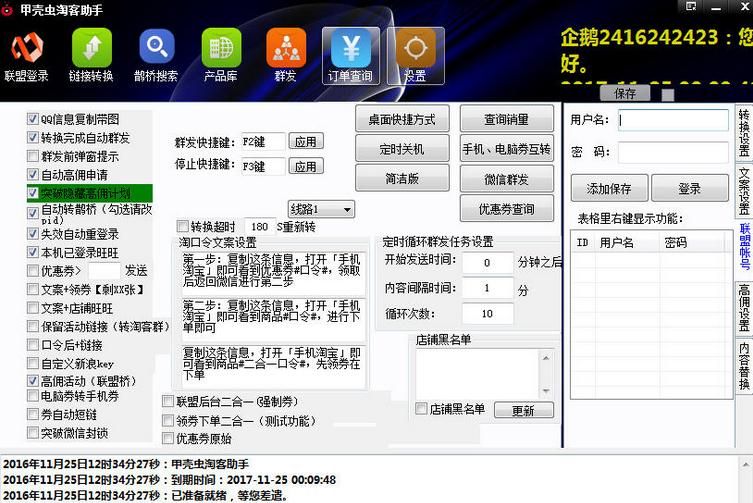Check the 店铺黑名单 checkbox
The width and height of the screenshot is (753, 503).
421,409
